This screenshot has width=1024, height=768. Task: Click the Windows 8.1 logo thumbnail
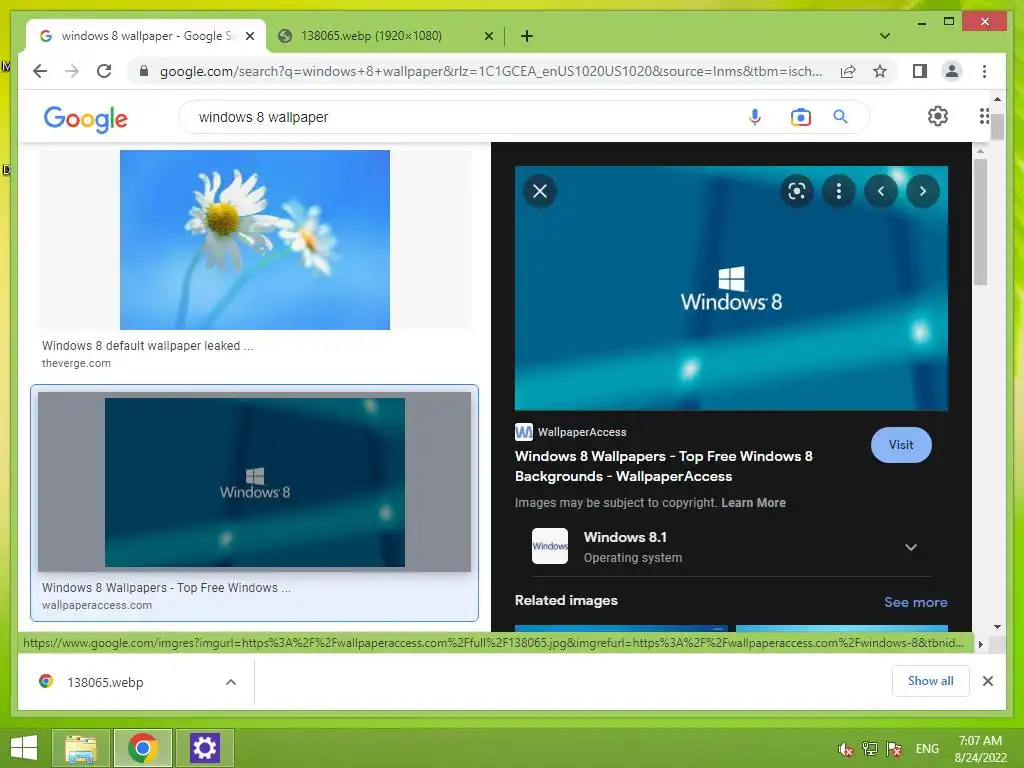pos(550,546)
